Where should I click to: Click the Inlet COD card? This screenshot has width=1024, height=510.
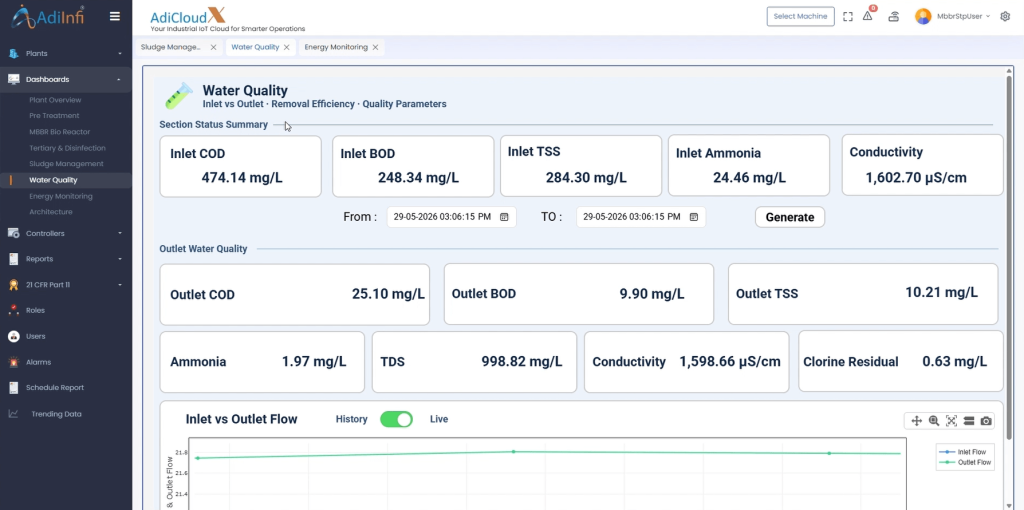(240, 167)
